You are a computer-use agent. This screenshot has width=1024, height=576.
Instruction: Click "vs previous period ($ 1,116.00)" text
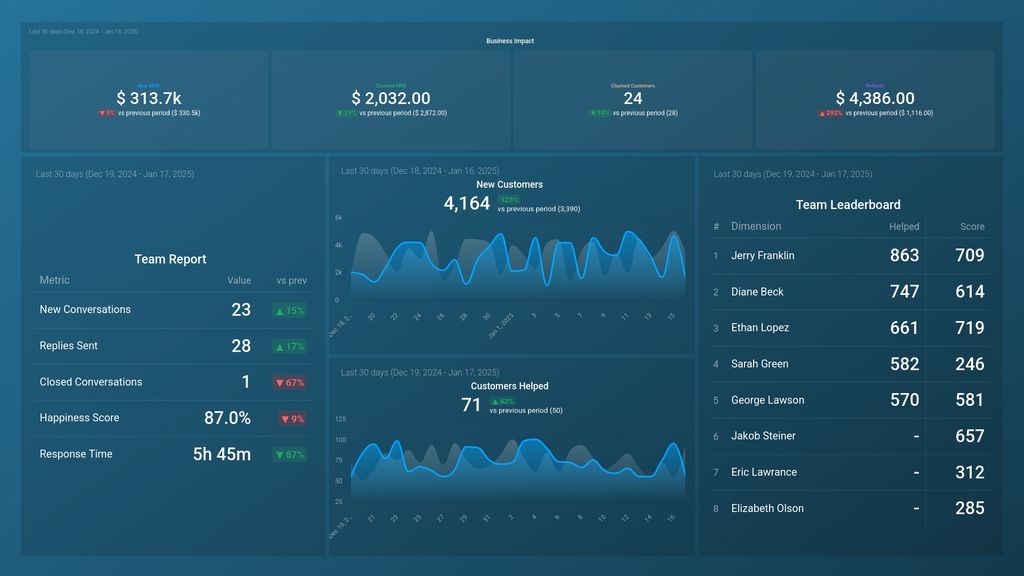[x=889, y=113]
